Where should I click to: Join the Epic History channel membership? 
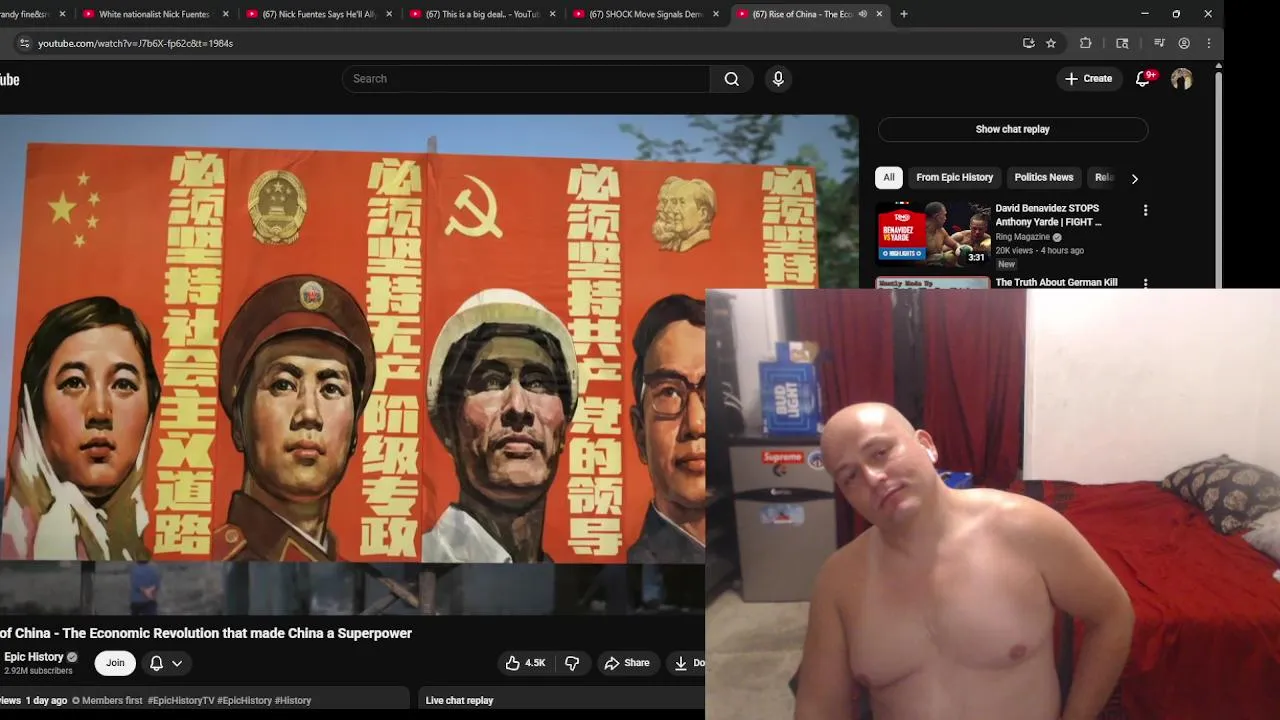tap(115, 663)
